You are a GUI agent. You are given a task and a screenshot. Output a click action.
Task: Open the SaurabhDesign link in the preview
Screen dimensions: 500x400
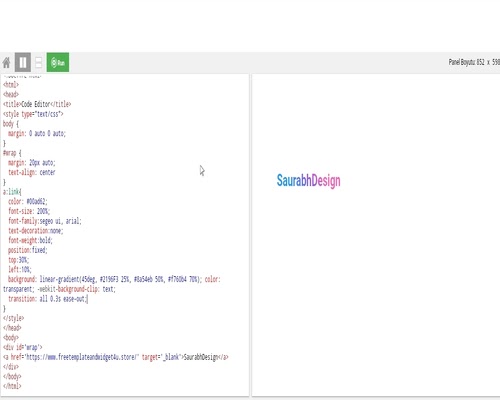coord(308,181)
